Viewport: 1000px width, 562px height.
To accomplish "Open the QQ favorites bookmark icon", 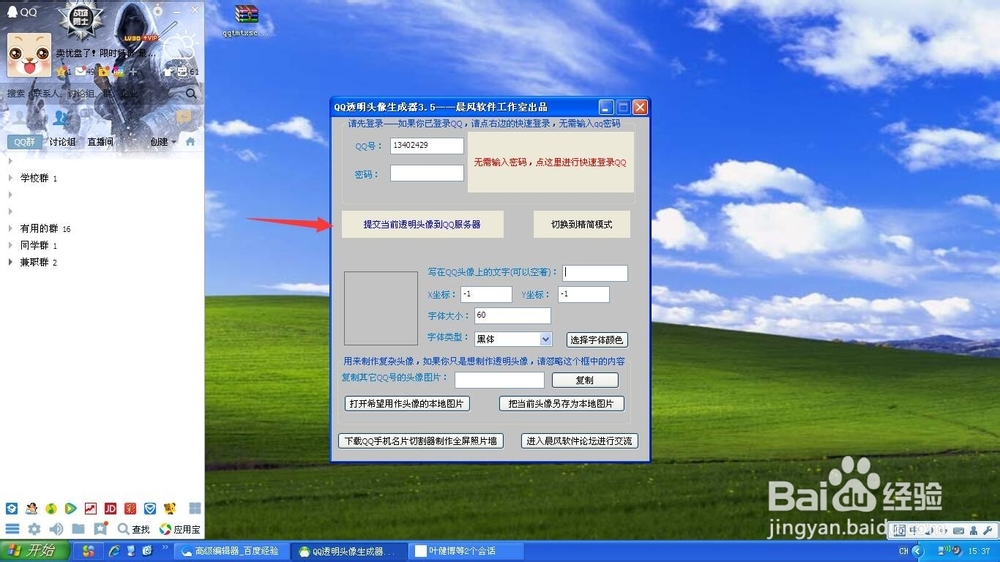I will click(x=100, y=529).
